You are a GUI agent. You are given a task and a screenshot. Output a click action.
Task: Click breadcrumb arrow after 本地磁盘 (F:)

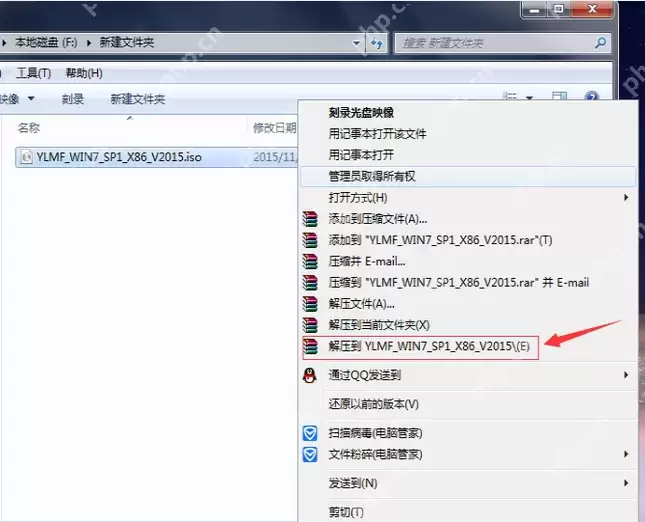[88, 42]
